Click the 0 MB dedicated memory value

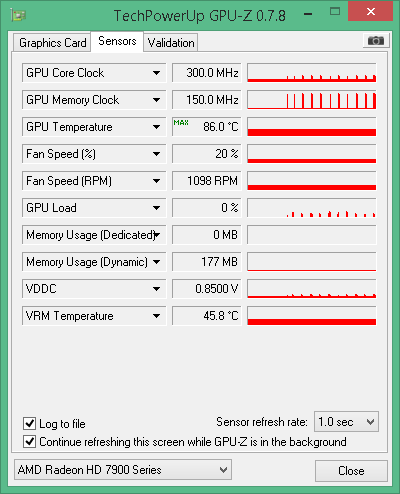pos(207,235)
